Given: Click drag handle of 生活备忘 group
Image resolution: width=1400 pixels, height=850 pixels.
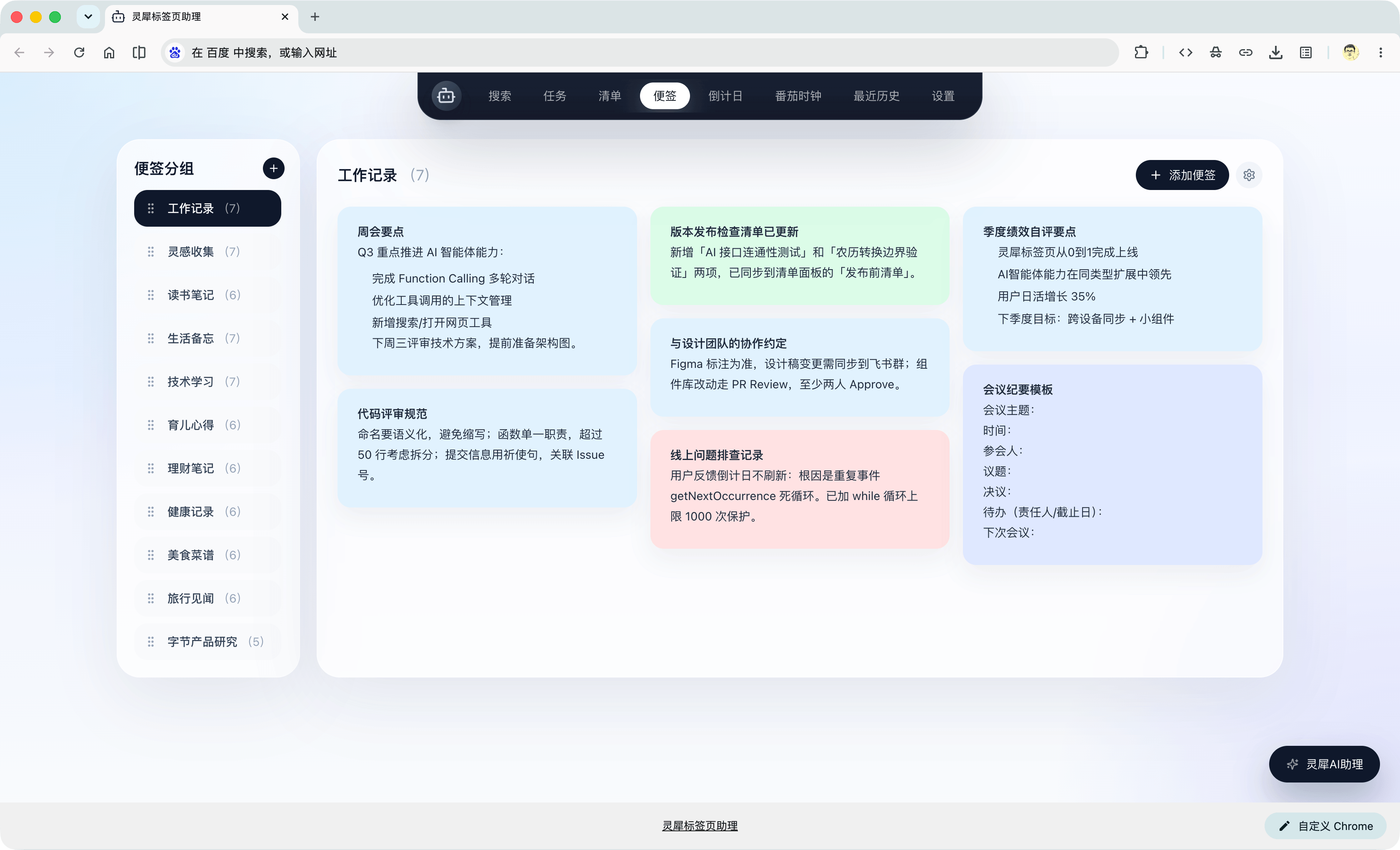Looking at the screenshot, I should pyautogui.click(x=150, y=339).
